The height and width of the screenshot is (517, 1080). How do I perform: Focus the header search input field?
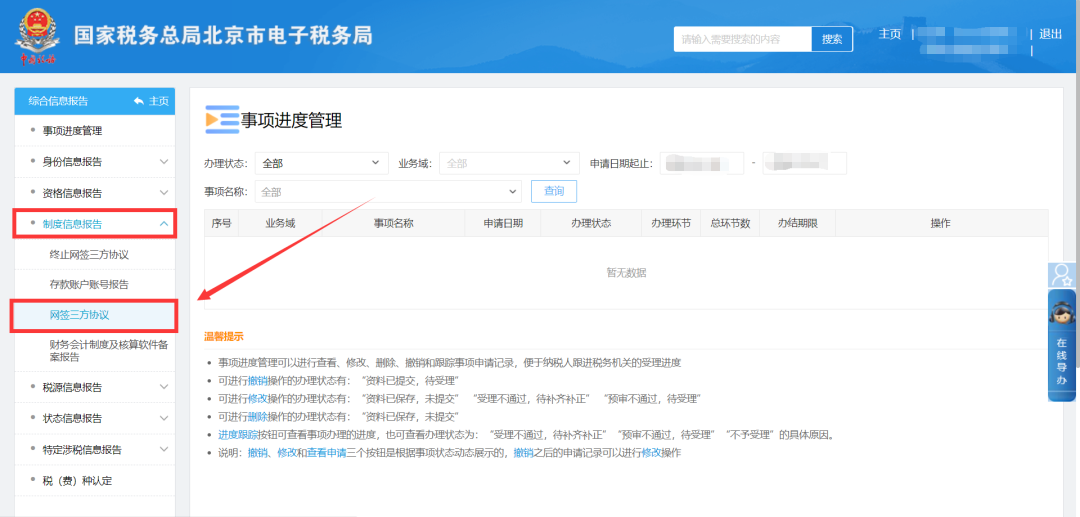tap(742, 39)
